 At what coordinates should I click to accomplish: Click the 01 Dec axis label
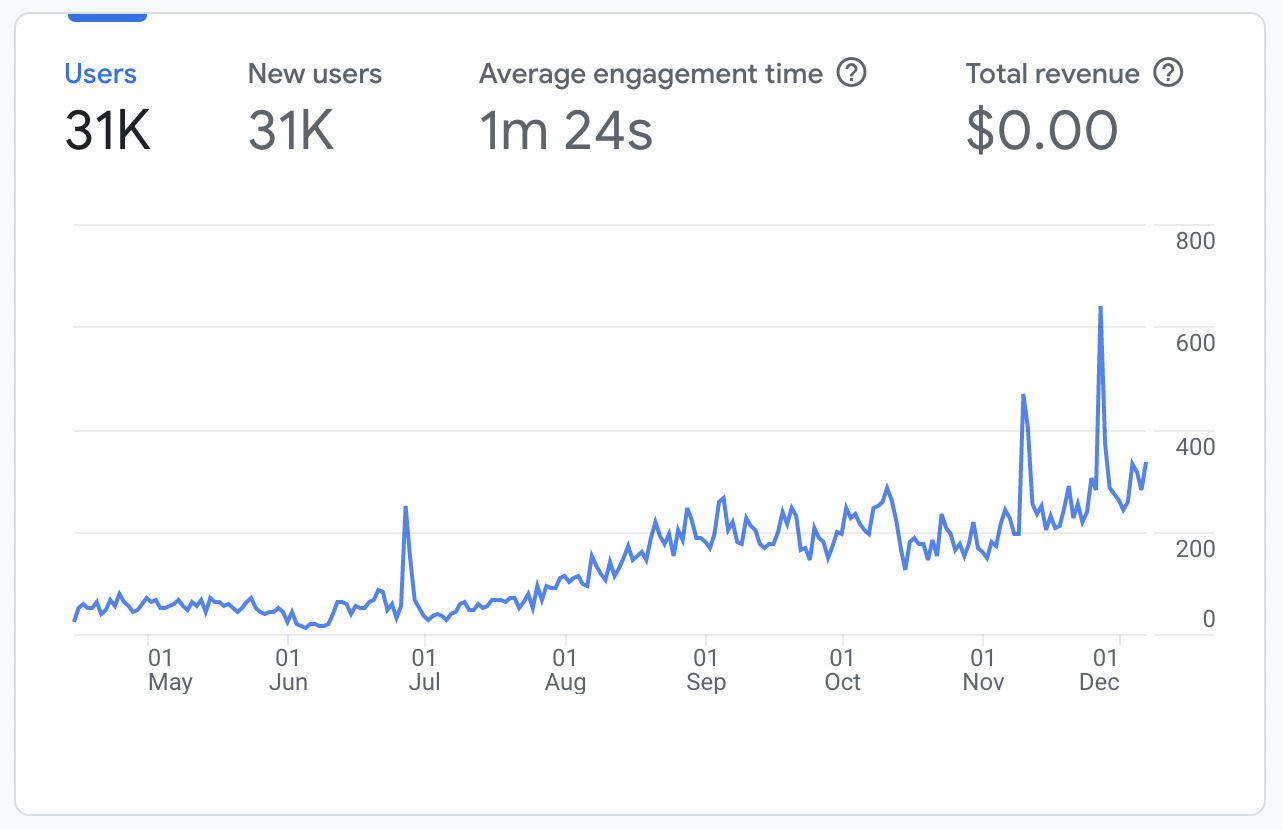click(1100, 670)
